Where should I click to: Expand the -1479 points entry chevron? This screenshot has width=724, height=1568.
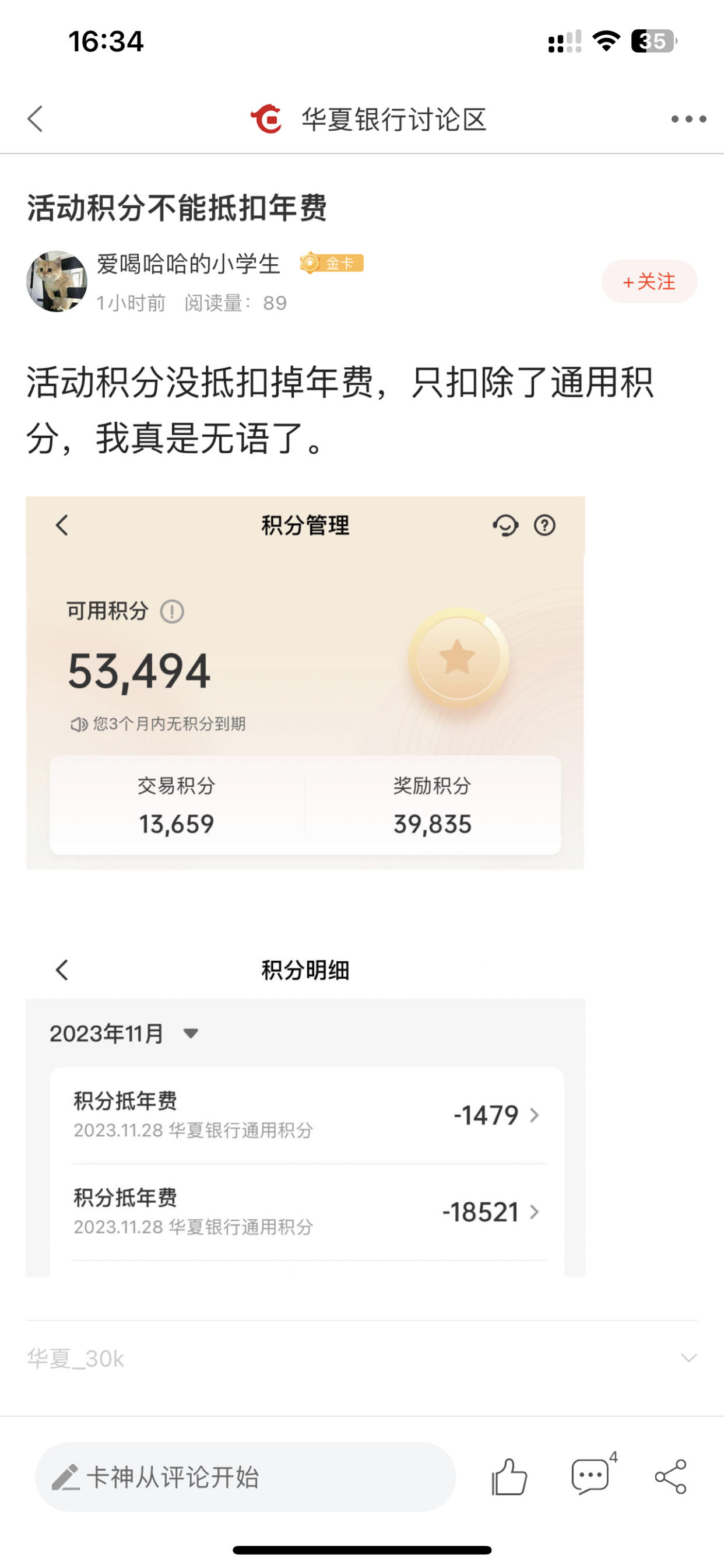tap(534, 1115)
